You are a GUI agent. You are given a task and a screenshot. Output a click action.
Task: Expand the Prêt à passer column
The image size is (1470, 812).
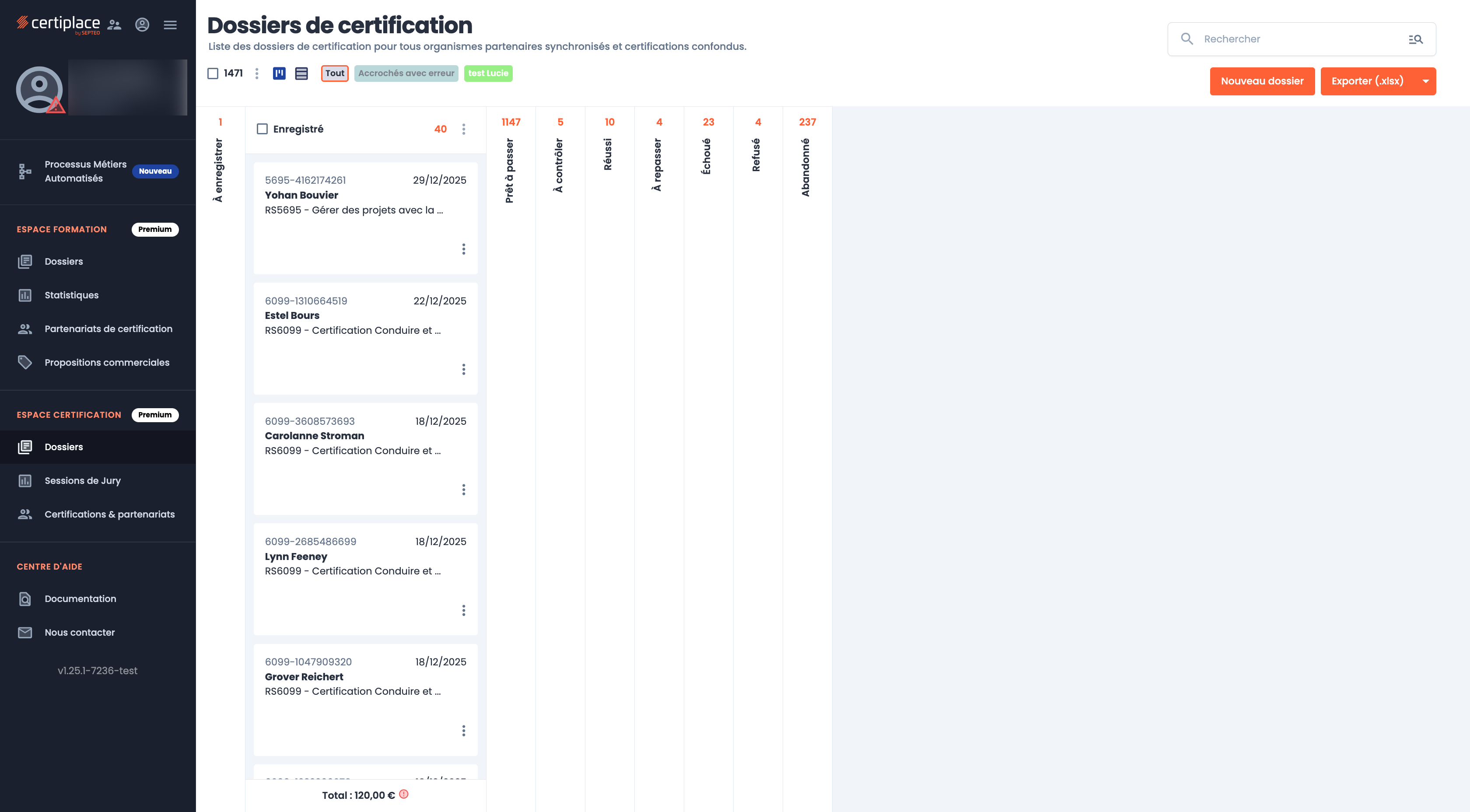pos(510,170)
